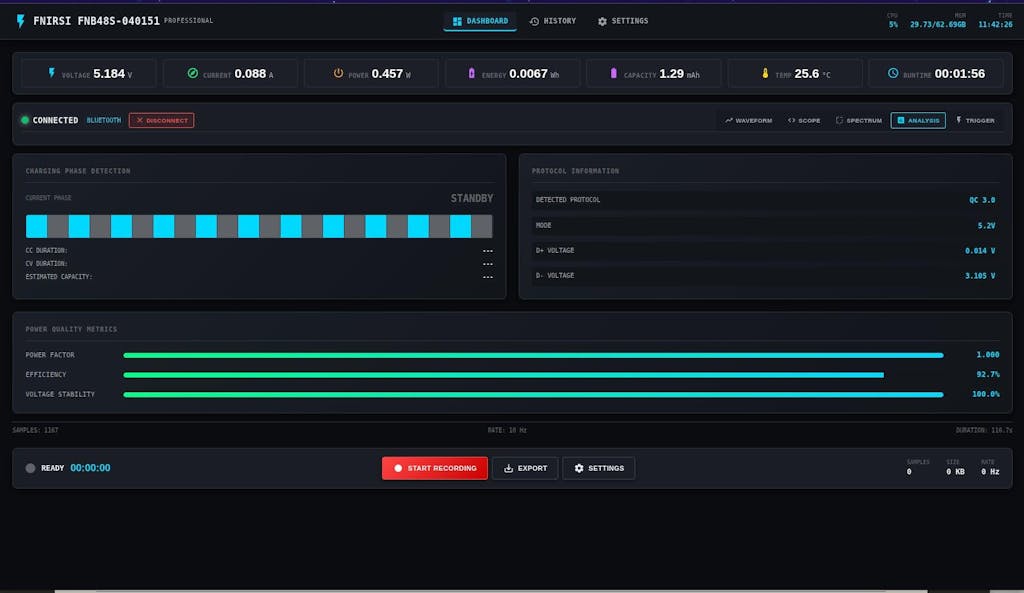Click the Export button
This screenshot has height=593, width=1024.
525,468
